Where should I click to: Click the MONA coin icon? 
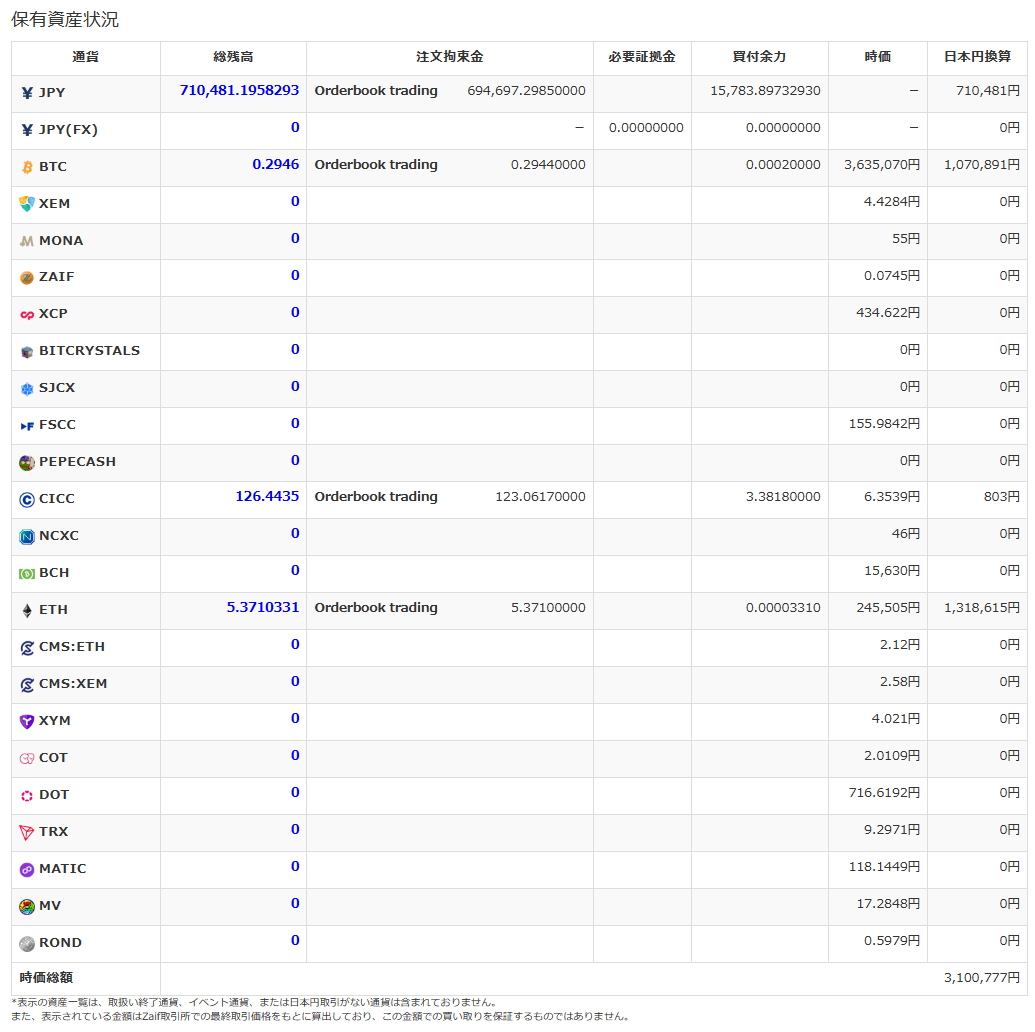click(27, 241)
